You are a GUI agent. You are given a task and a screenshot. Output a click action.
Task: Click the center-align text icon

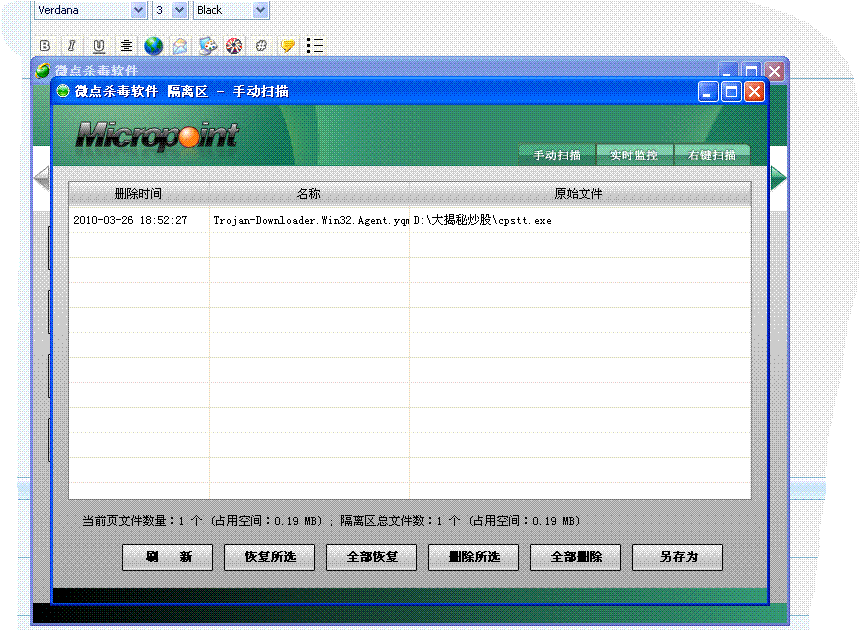(x=126, y=46)
